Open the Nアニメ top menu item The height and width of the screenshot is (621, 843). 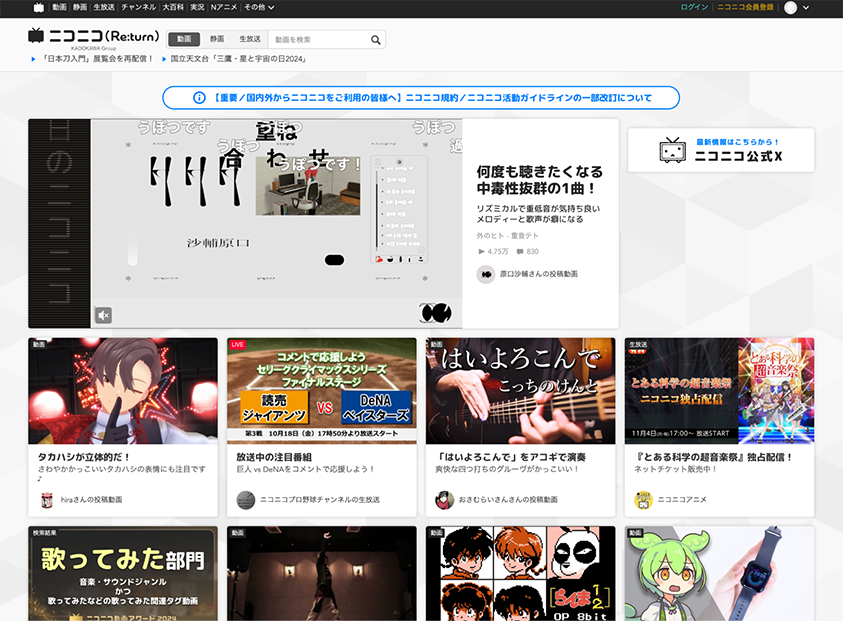click(223, 7)
